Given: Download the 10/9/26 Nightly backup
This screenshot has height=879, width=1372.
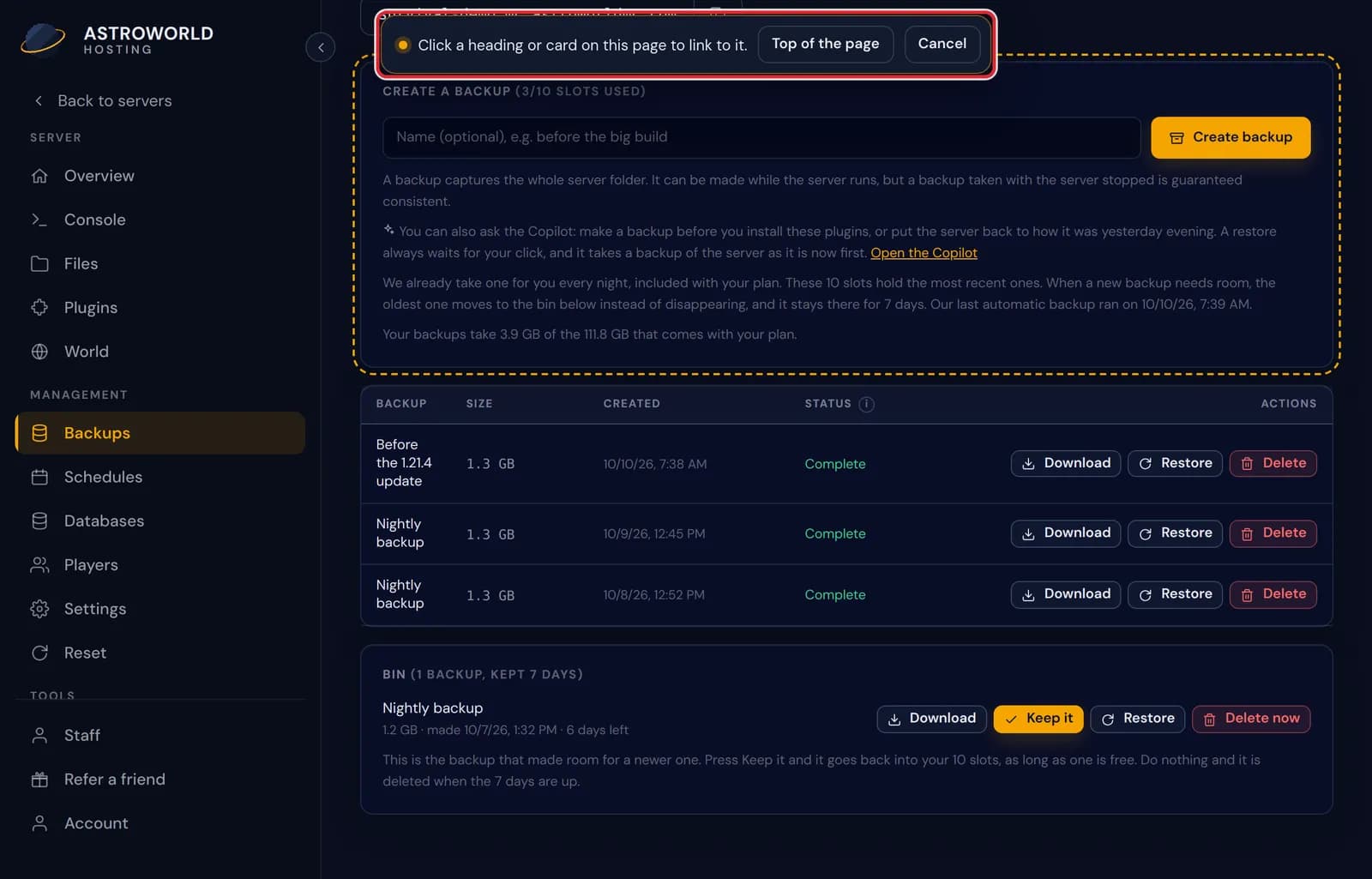Looking at the screenshot, I should [x=1065, y=533].
